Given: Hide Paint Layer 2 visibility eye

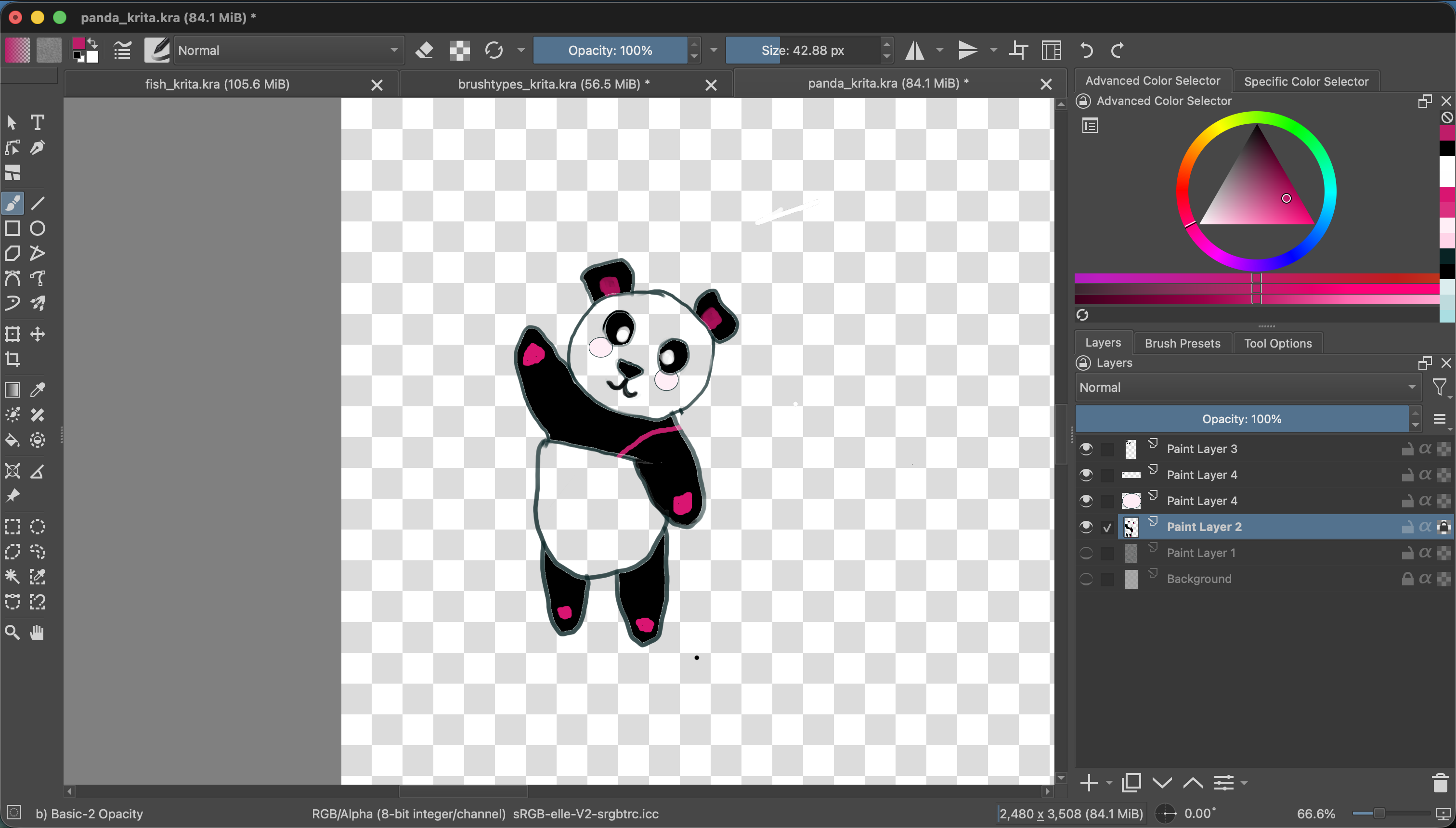Looking at the screenshot, I should (1086, 527).
